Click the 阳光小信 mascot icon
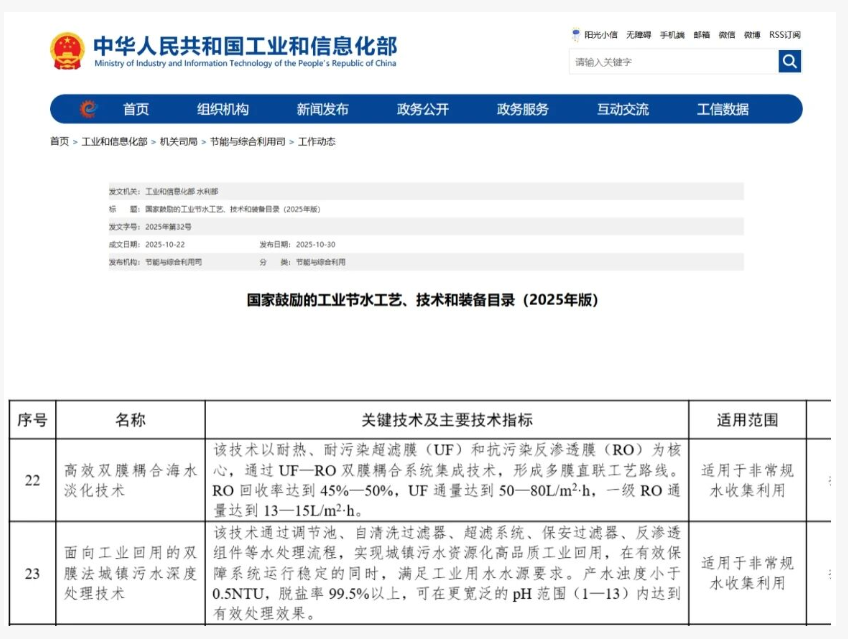Screen dimensions: 848x639 pos(576,35)
